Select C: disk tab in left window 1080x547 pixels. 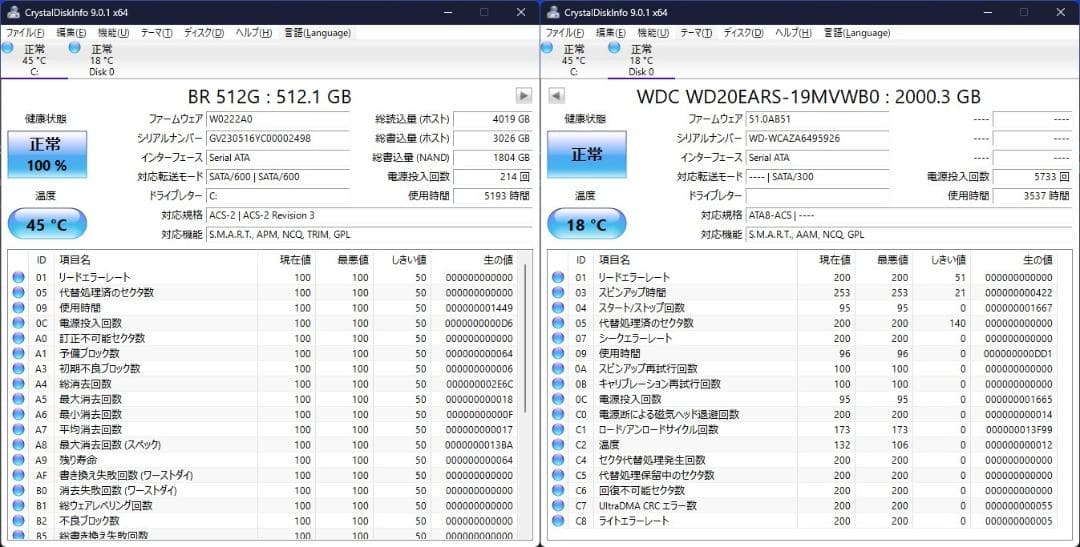(34, 60)
